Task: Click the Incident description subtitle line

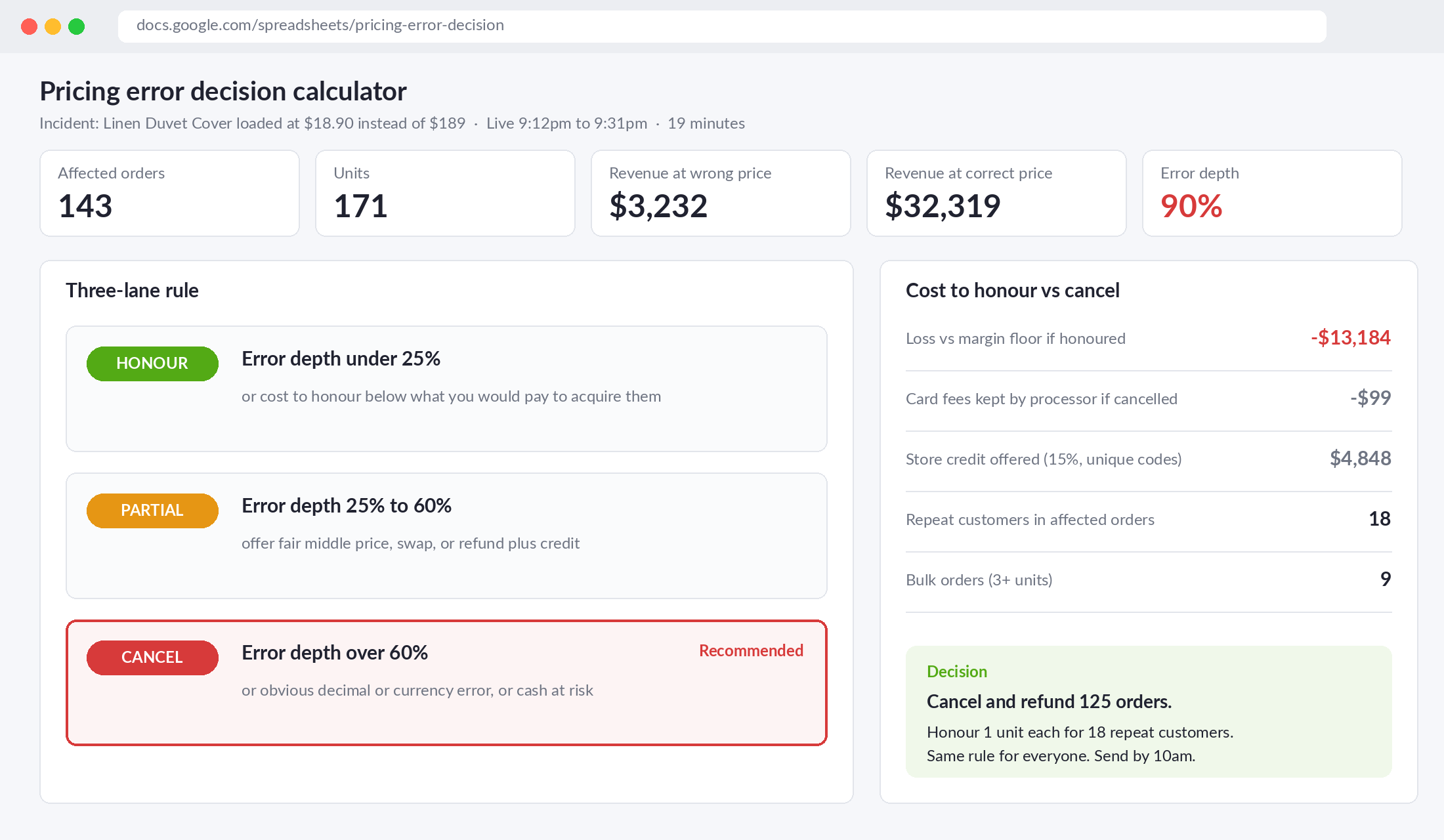Action: click(x=392, y=123)
